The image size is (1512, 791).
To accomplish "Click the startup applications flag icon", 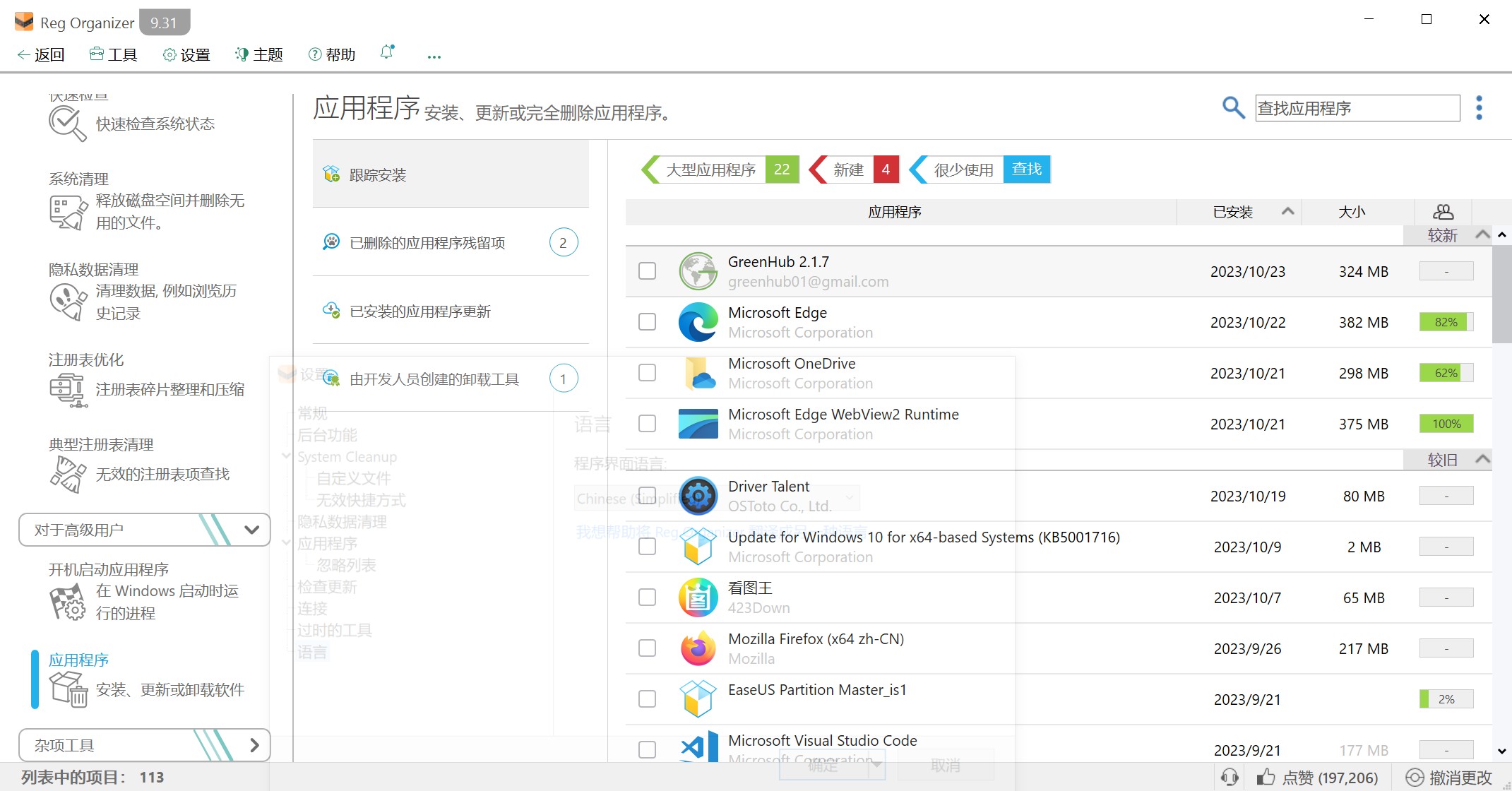I will coord(67,602).
